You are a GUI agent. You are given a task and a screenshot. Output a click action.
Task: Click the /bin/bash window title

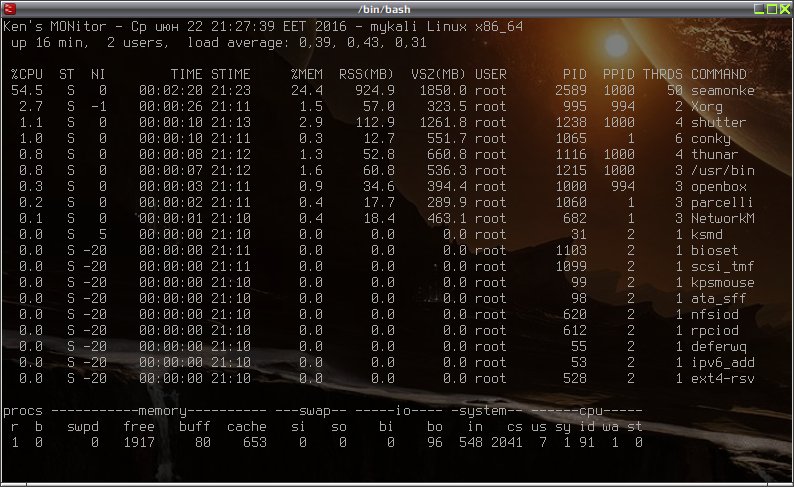click(384, 9)
